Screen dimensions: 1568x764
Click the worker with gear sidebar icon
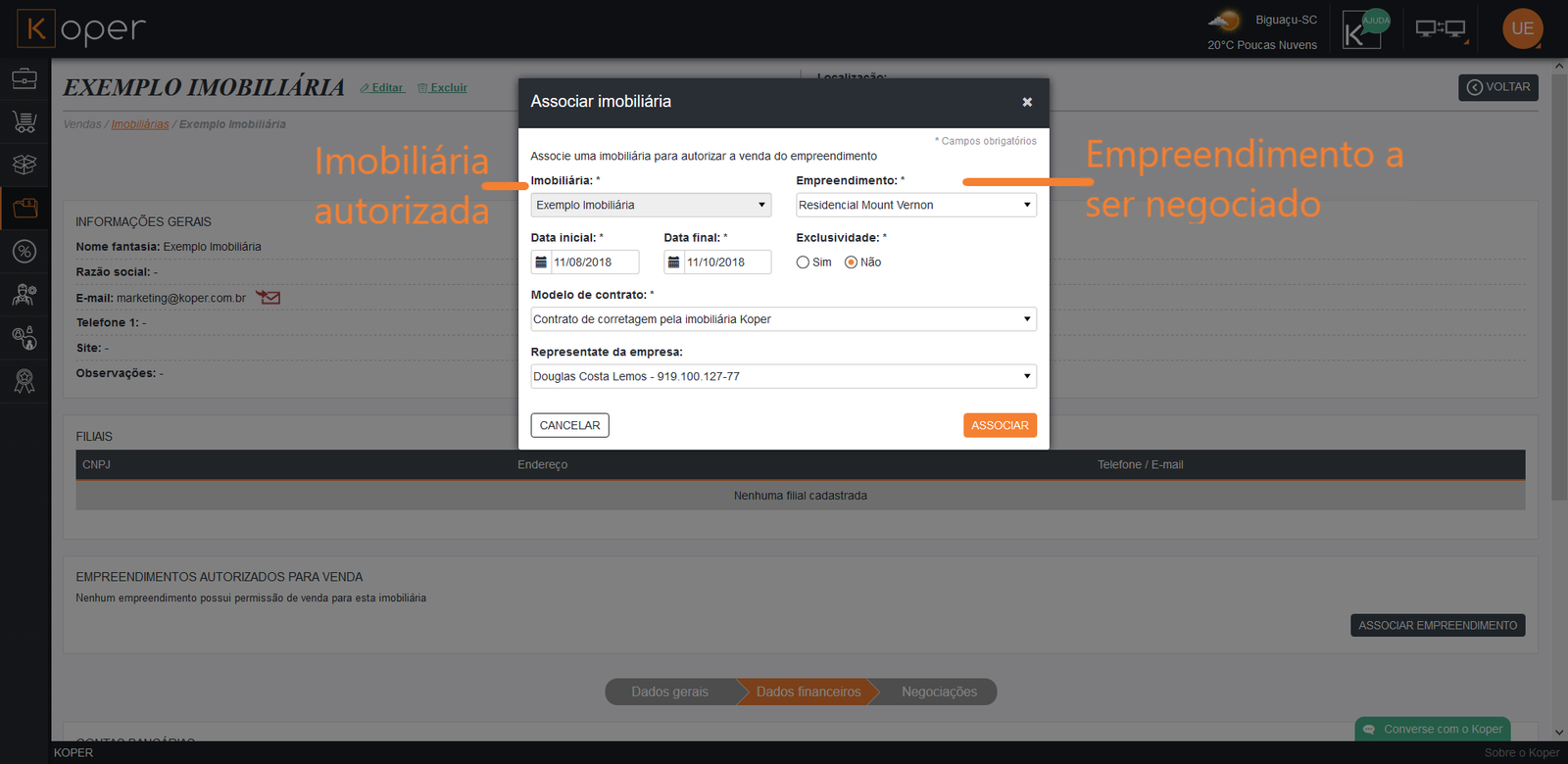pyautogui.click(x=24, y=295)
